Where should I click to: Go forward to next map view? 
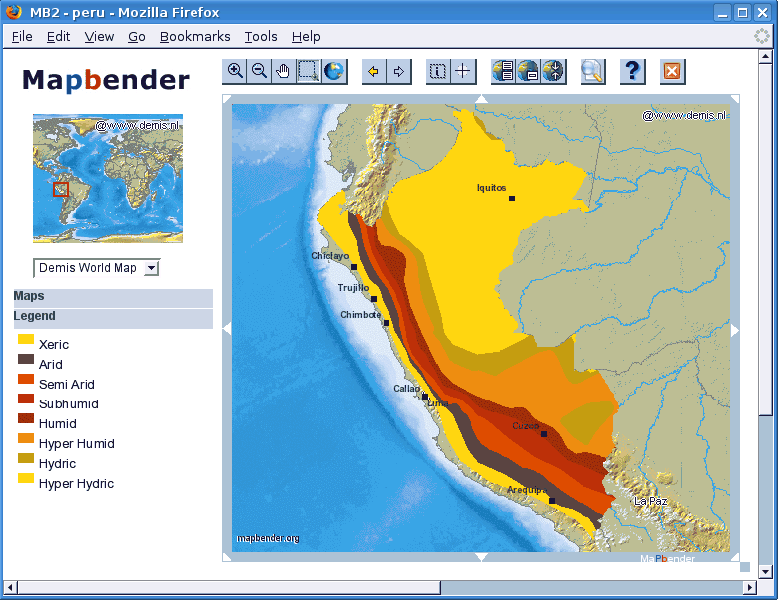tap(399, 71)
